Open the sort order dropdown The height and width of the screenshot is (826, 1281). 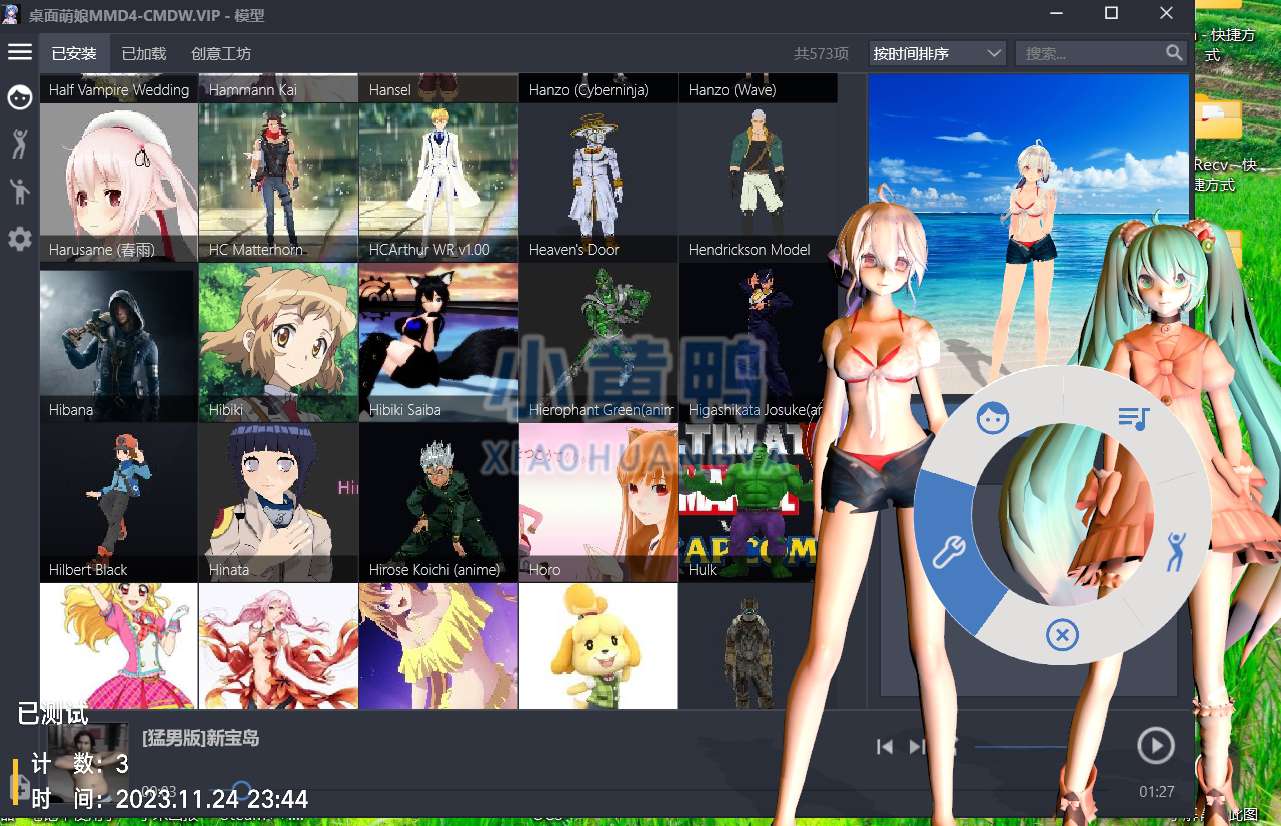pyautogui.click(x=937, y=53)
